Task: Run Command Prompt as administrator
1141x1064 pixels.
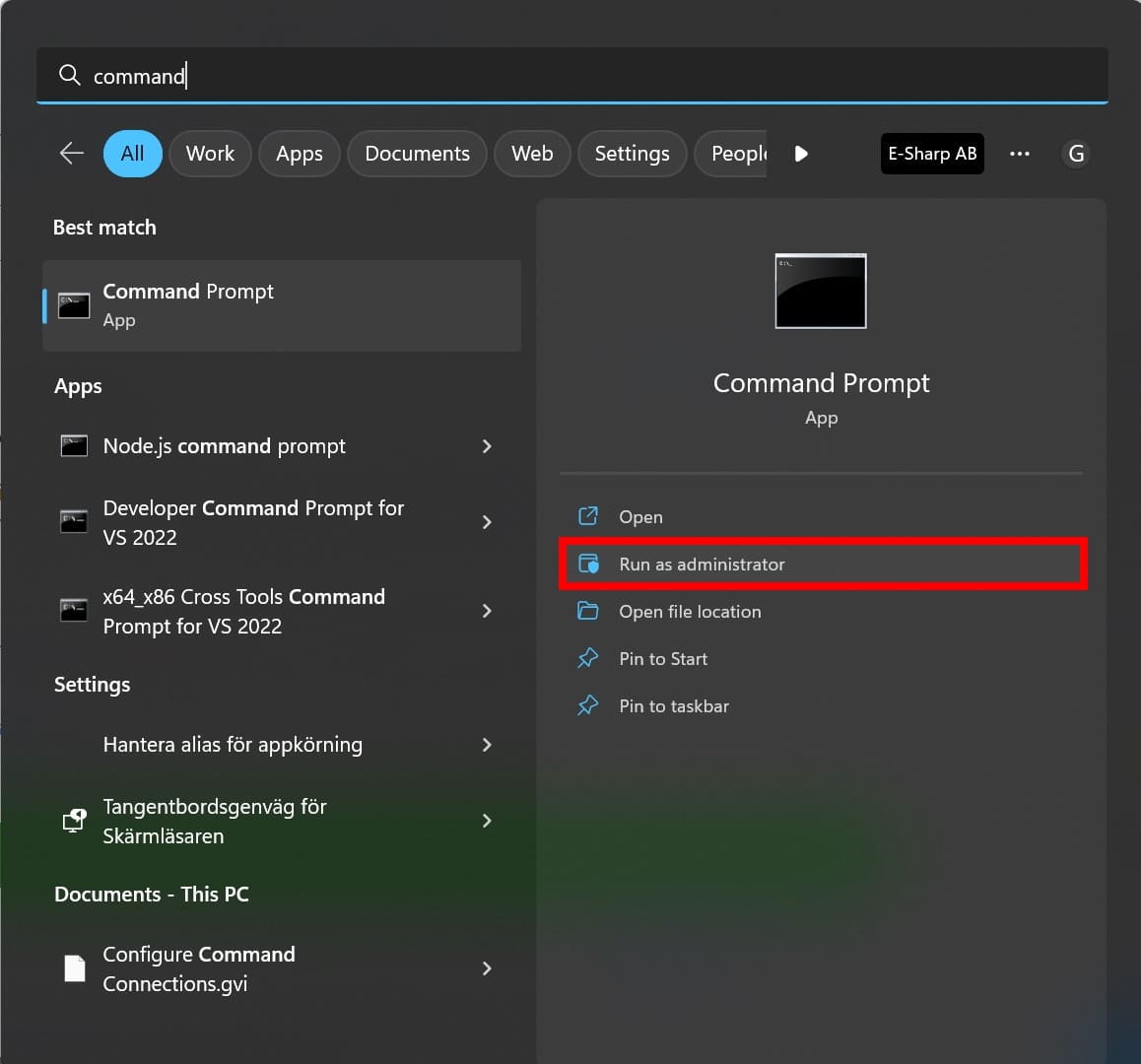Action: pos(702,565)
